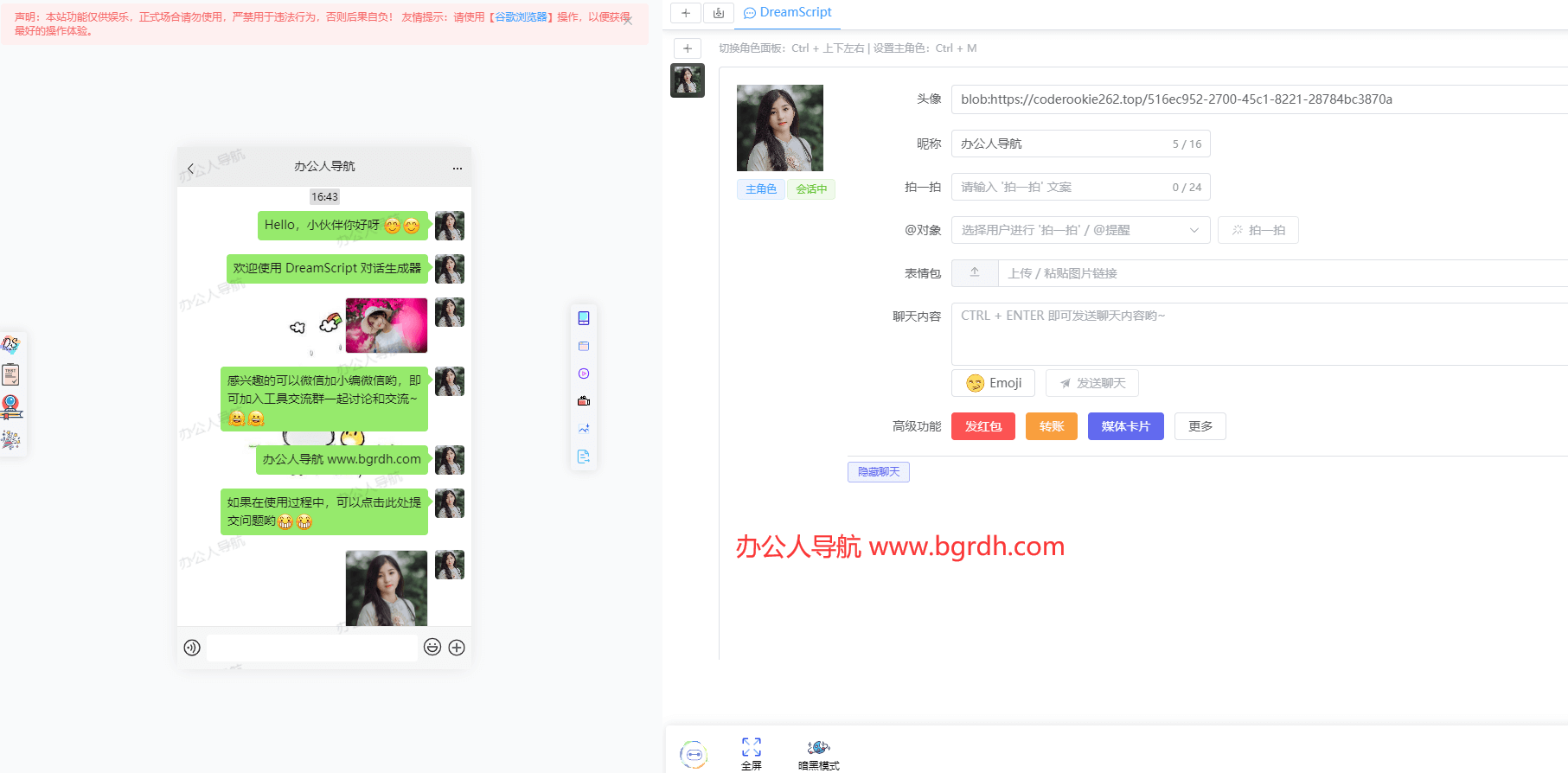The height and width of the screenshot is (773, 1568).
Task: Focus the 拍一拍 text input
Action: (1081, 187)
